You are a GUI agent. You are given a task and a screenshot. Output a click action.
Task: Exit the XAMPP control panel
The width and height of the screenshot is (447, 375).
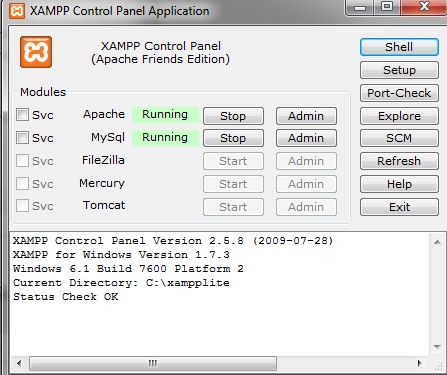pyautogui.click(x=399, y=207)
